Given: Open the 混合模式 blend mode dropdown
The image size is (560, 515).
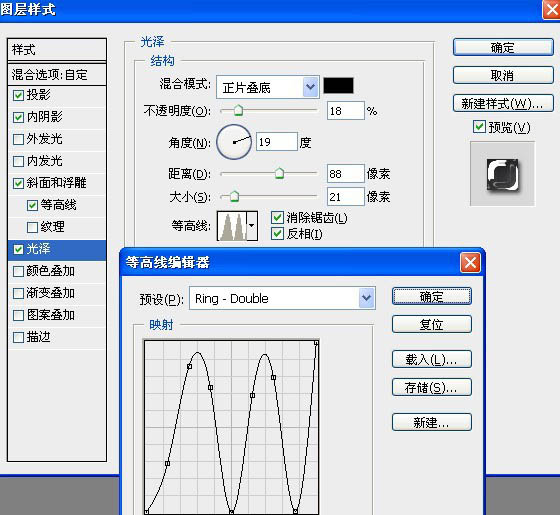Looking at the screenshot, I should pyautogui.click(x=268, y=87).
